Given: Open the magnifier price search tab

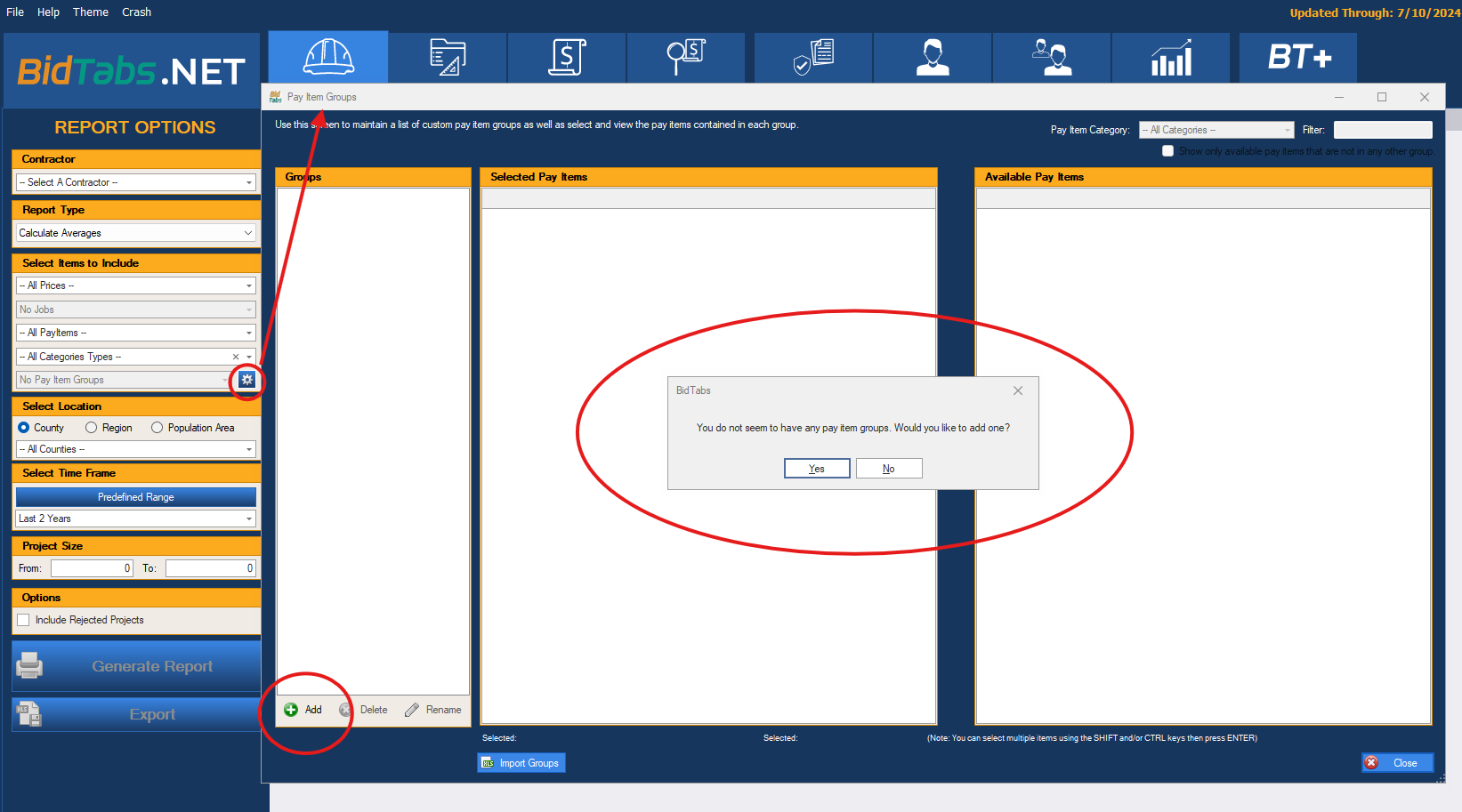Looking at the screenshot, I should point(686,57).
